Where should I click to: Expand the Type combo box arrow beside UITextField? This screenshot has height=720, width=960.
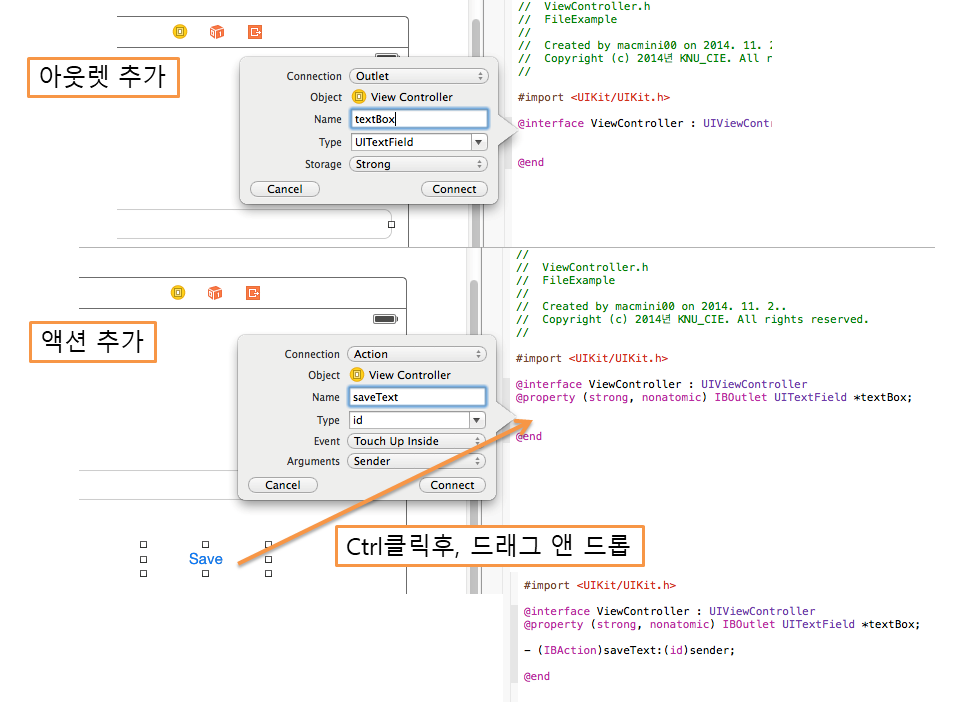479,142
